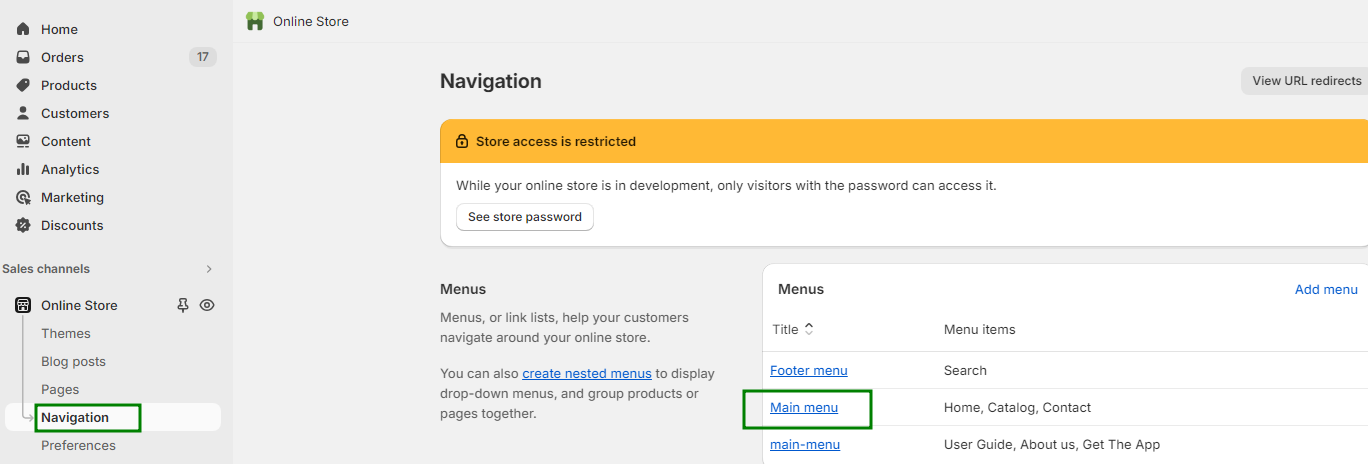Image resolution: width=1368 pixels, height=464 pixels.
Task: Click the Products tag icon
Action: click(23, 85)
